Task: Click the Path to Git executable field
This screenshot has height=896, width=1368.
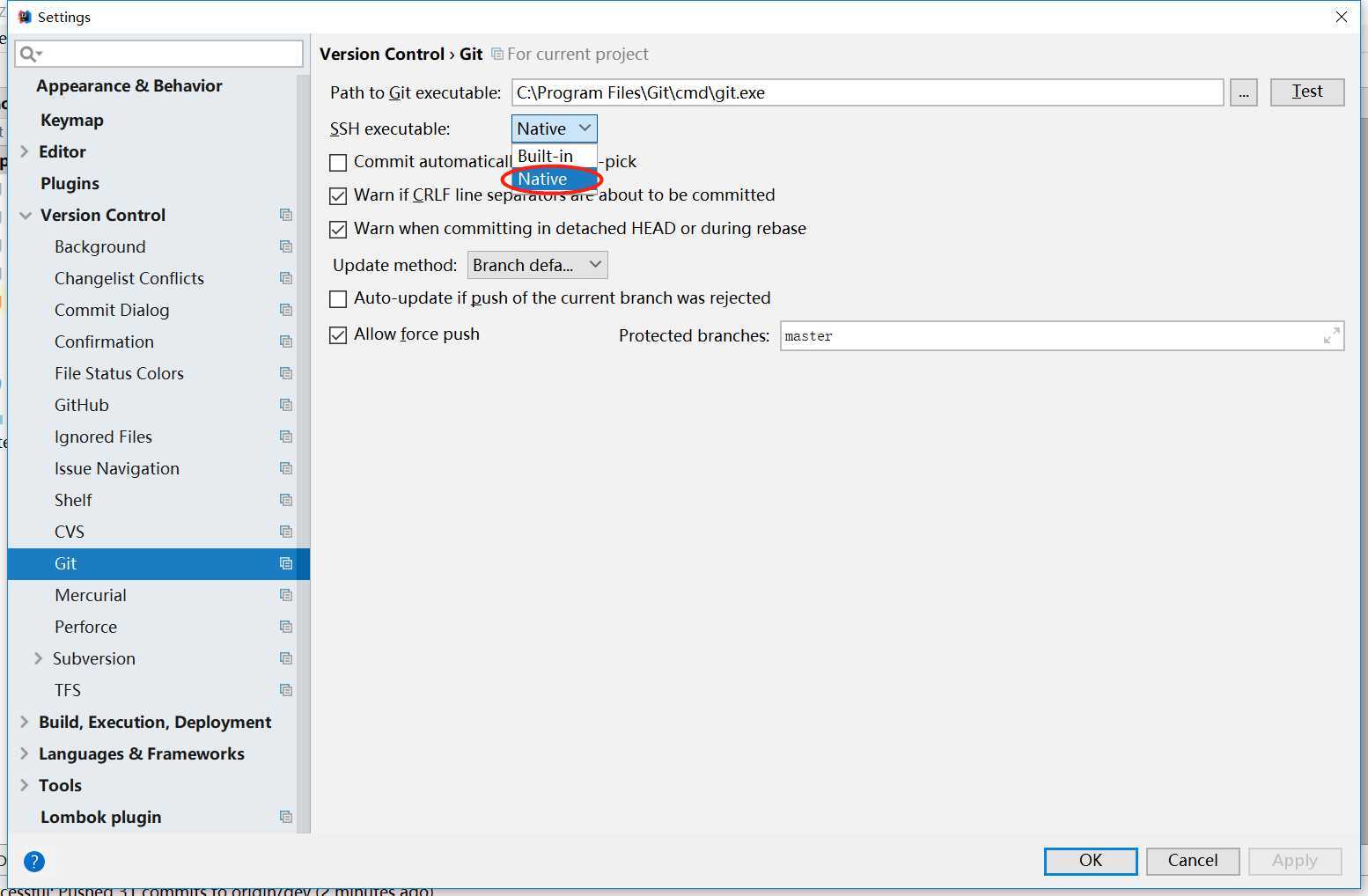Action: pos(867,92)
